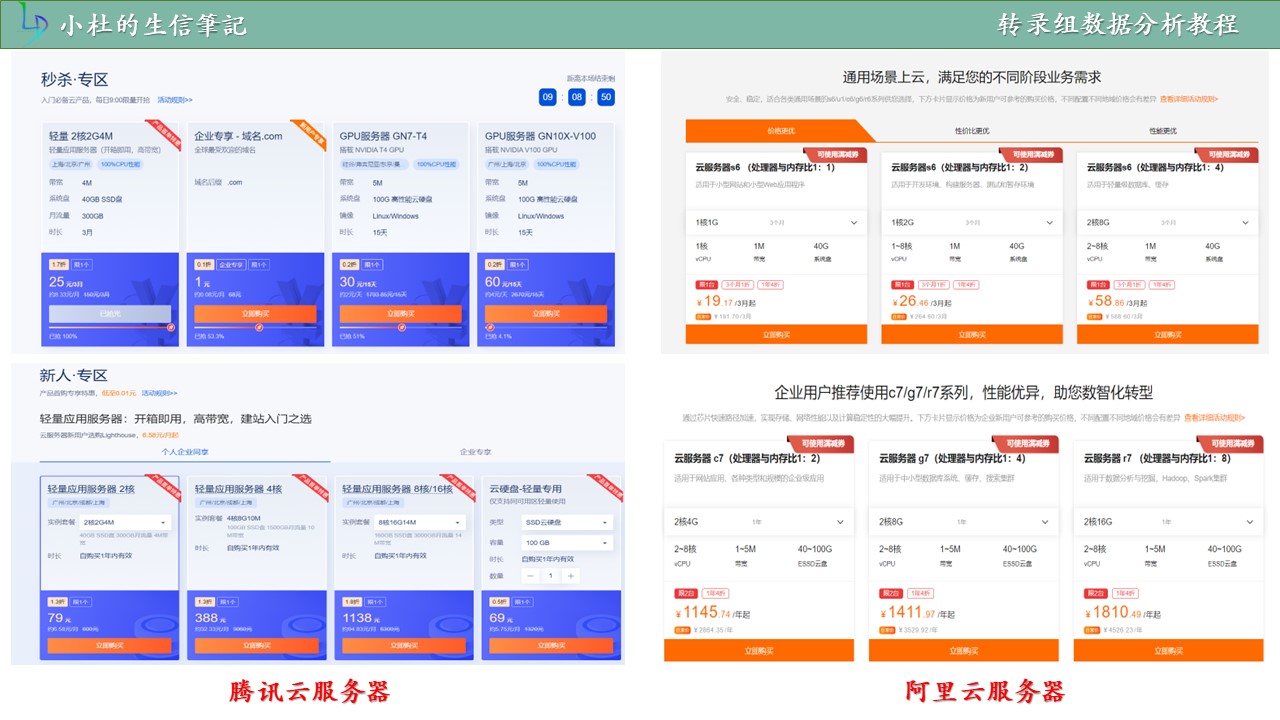This screenshot has height=720, width=1280.
Task: Click 立即购买 on 轻量应用服务器 2核
Action: tap(110, 645)
